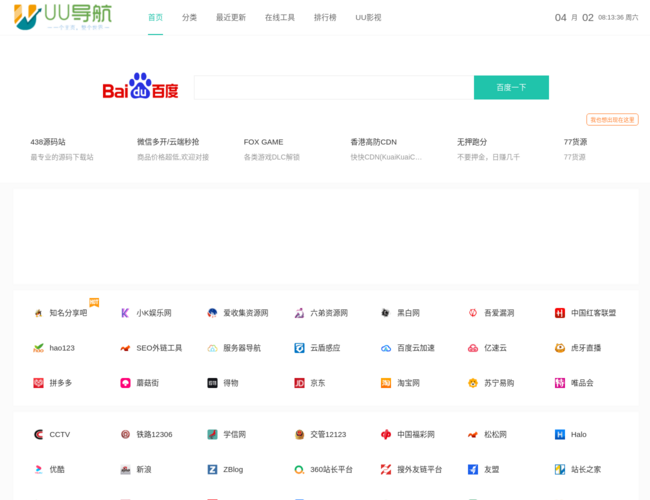Click the 百度云加速 cloud icon
The width and height of the screenshot is (650, 500).
pos(386,348)
